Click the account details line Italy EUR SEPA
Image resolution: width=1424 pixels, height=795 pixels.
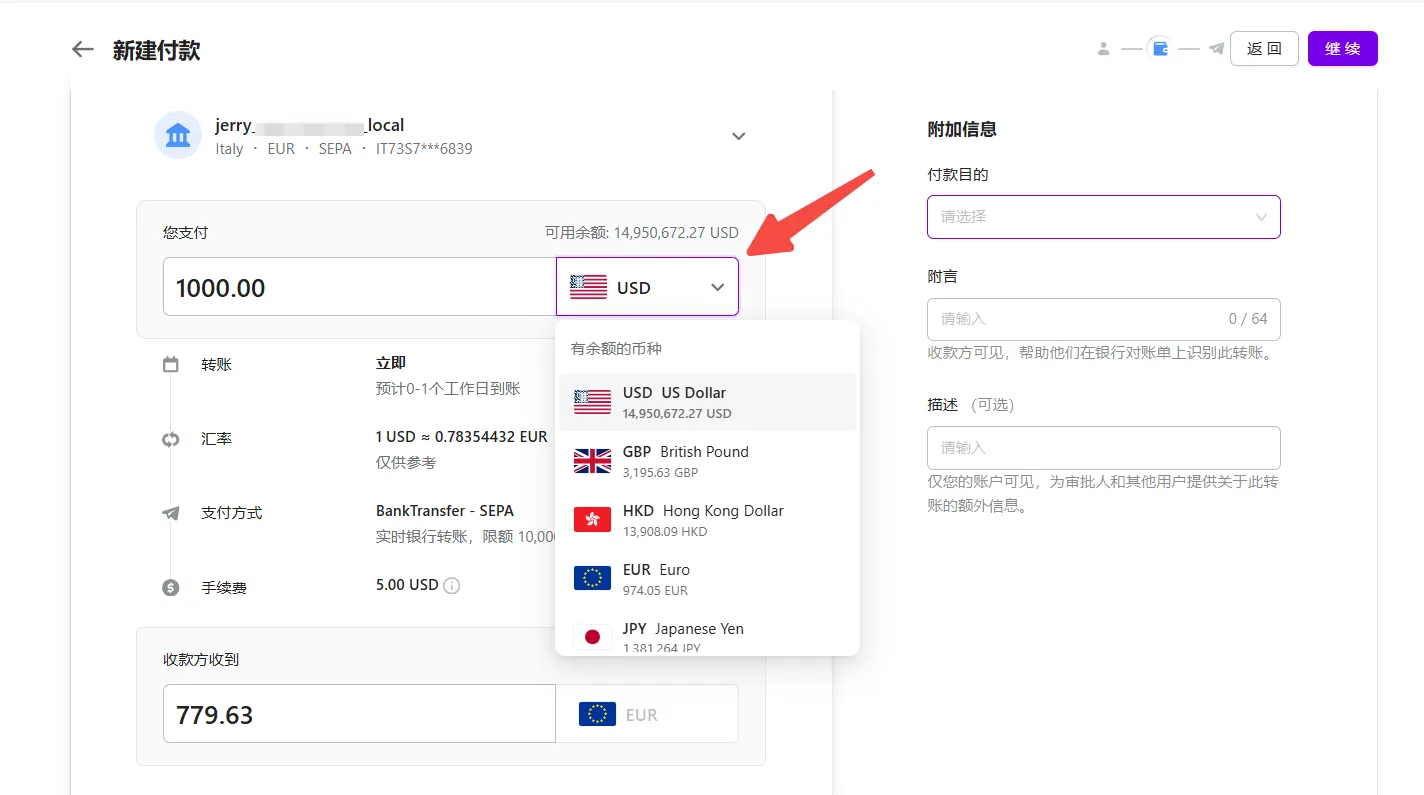click(344, 149)
